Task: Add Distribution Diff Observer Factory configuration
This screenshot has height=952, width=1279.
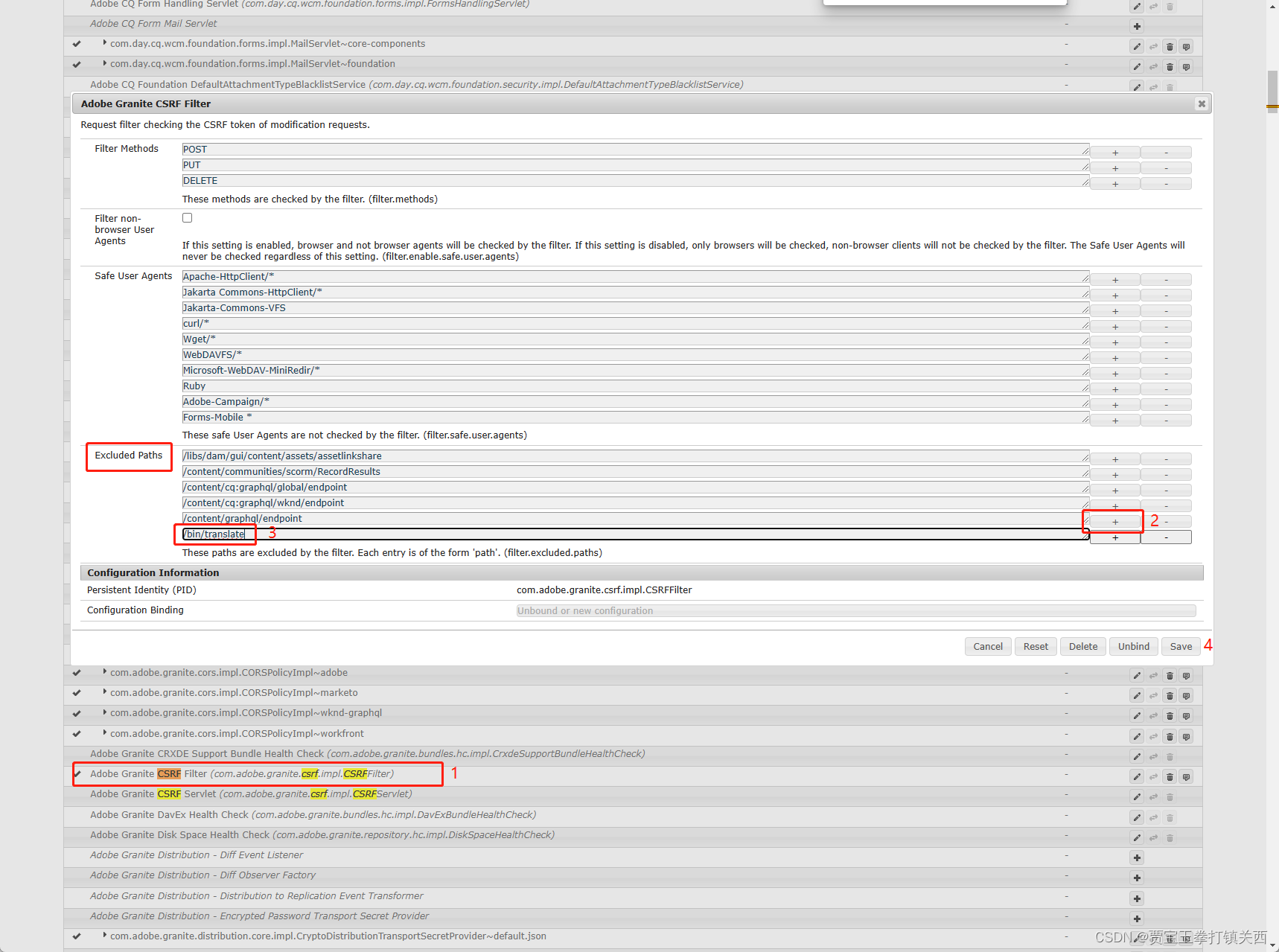Action: (1137, 878)
